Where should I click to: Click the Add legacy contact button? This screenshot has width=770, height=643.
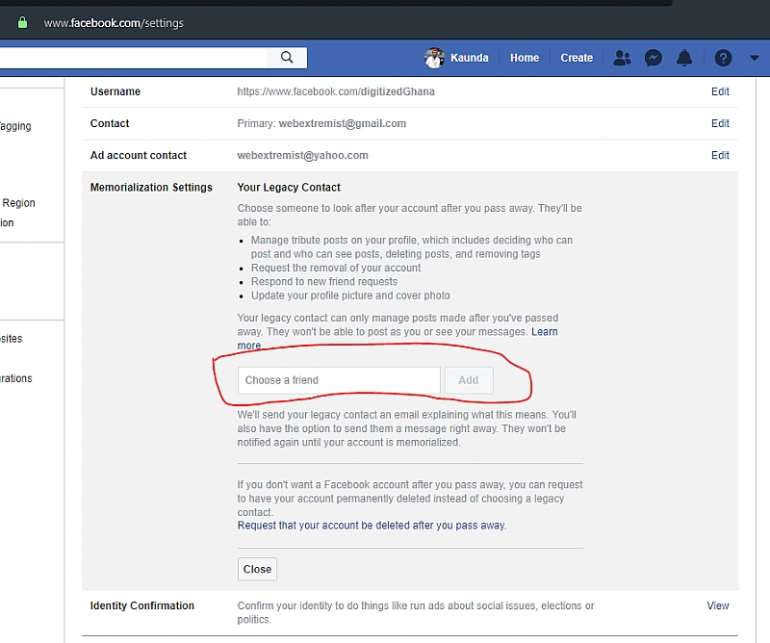click(468, 380)
